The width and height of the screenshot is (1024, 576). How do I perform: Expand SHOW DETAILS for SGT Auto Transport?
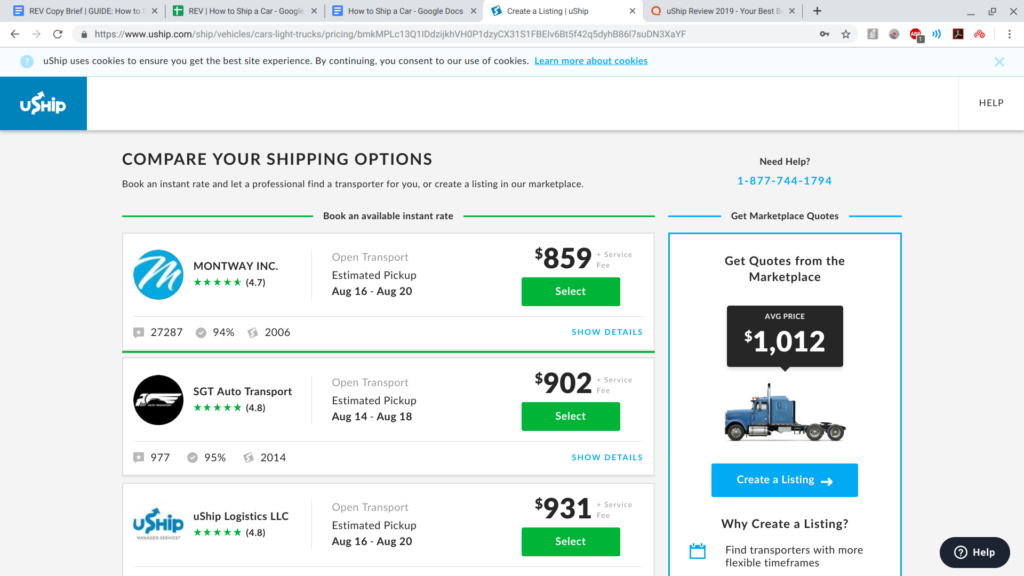click(x=607, y=456)
